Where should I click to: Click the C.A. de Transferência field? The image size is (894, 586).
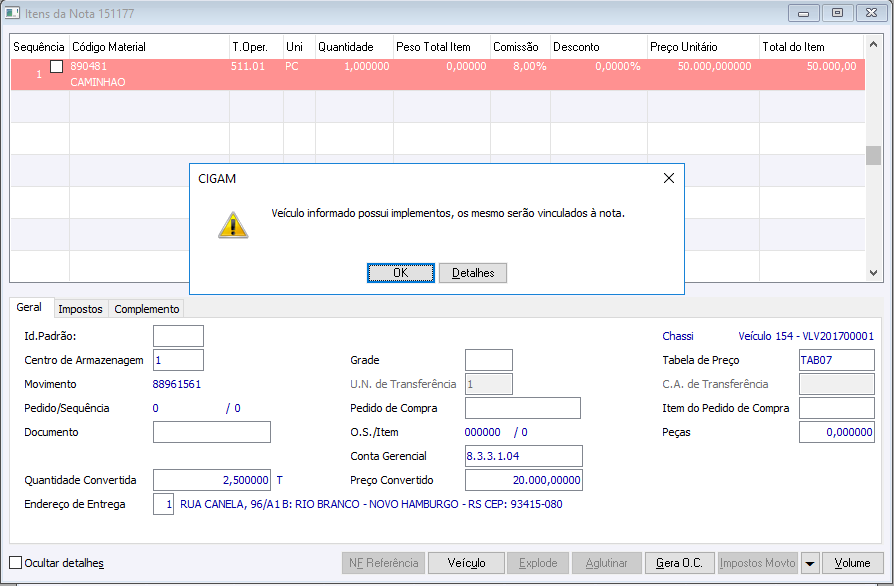(837, 384)
